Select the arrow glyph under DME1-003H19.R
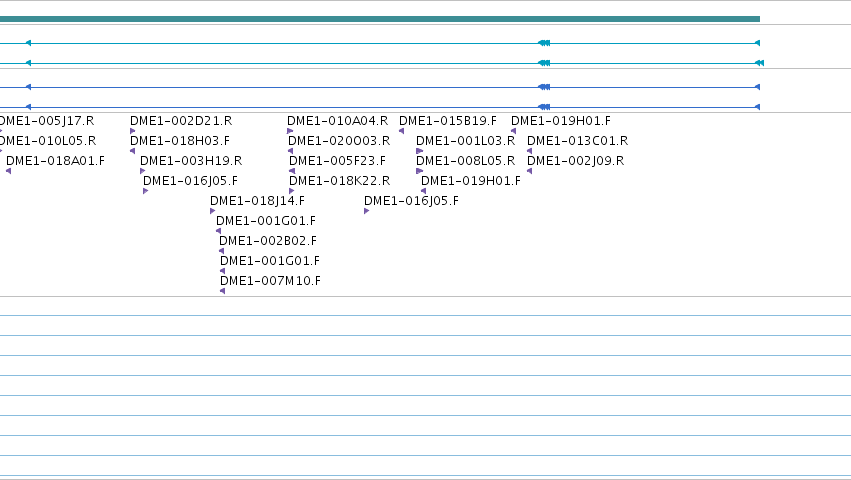The height and width of the screenshot is (480, 851). coord(143,171)
